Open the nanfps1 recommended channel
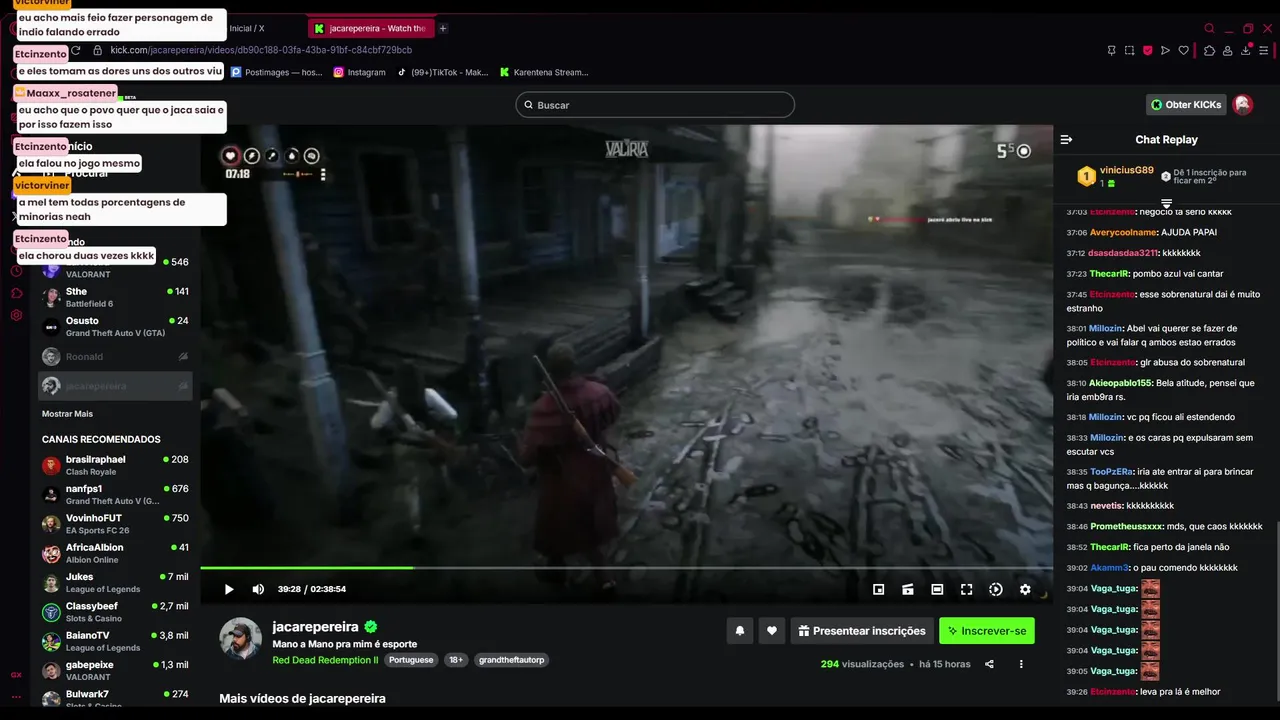The image size is (1280, 720). click(115, 495)
